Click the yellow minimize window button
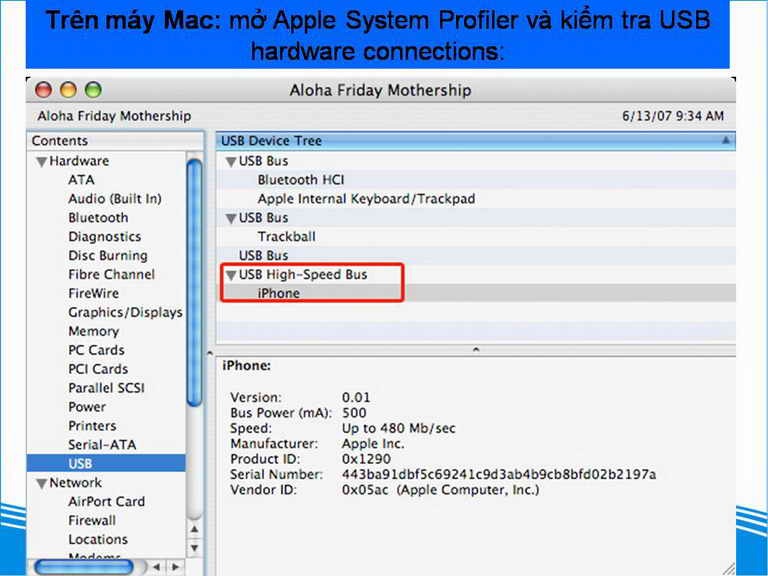The width and height of the screenshot is (768, 576). pos(68,90)
